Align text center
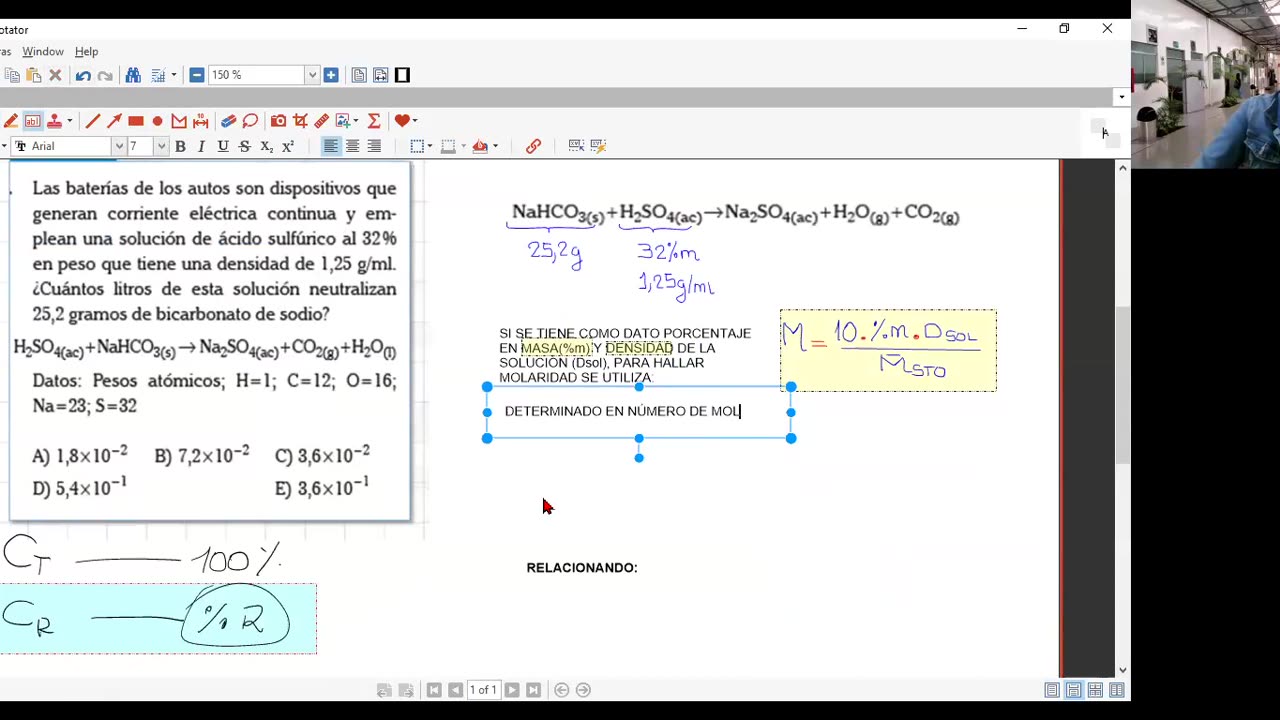1280x720 pixels. (x=352, y=146)
